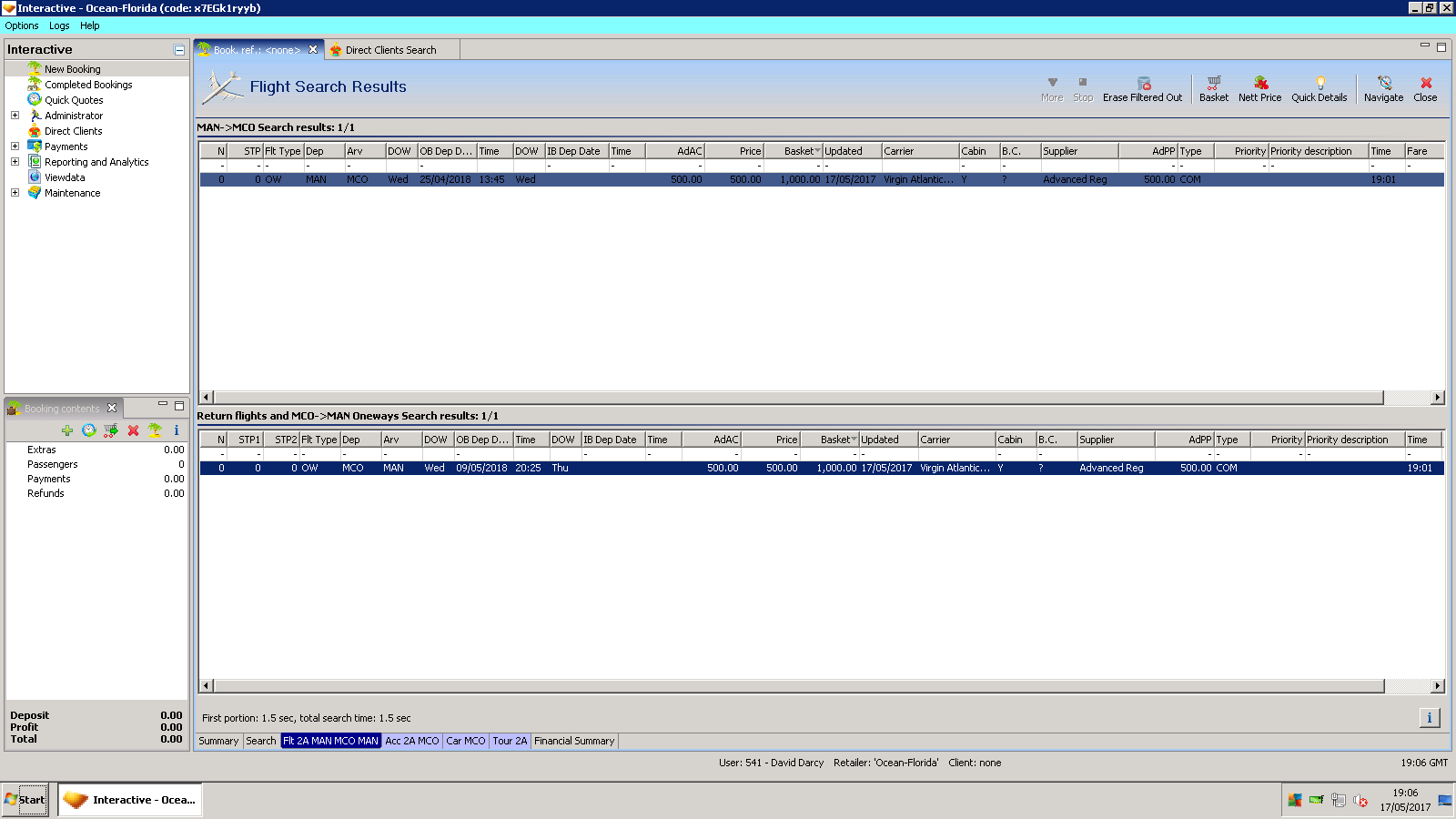Screen dimensions: 1456x819
Task: Click the red X delete icon in Booking contents
Action: [x=133, y=430]
